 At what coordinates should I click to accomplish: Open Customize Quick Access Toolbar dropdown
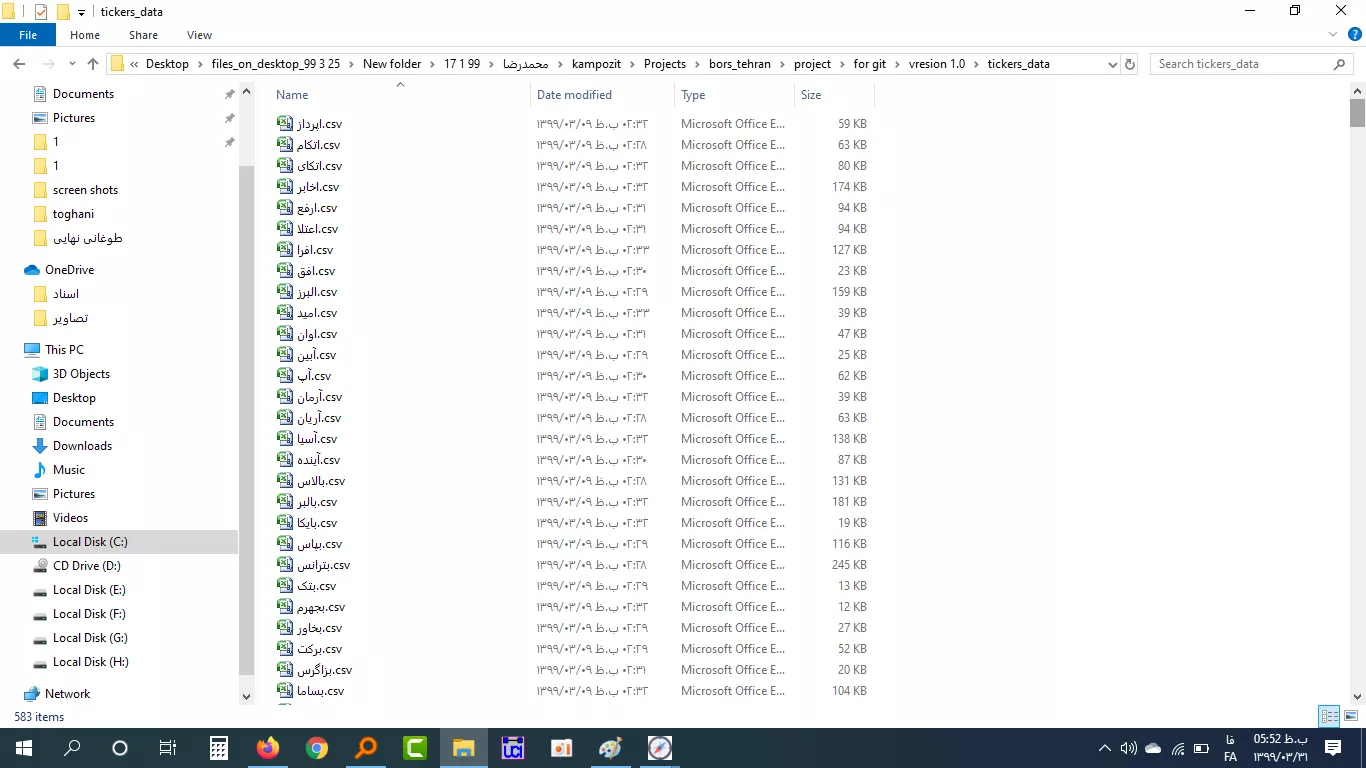tap(81, 13)
